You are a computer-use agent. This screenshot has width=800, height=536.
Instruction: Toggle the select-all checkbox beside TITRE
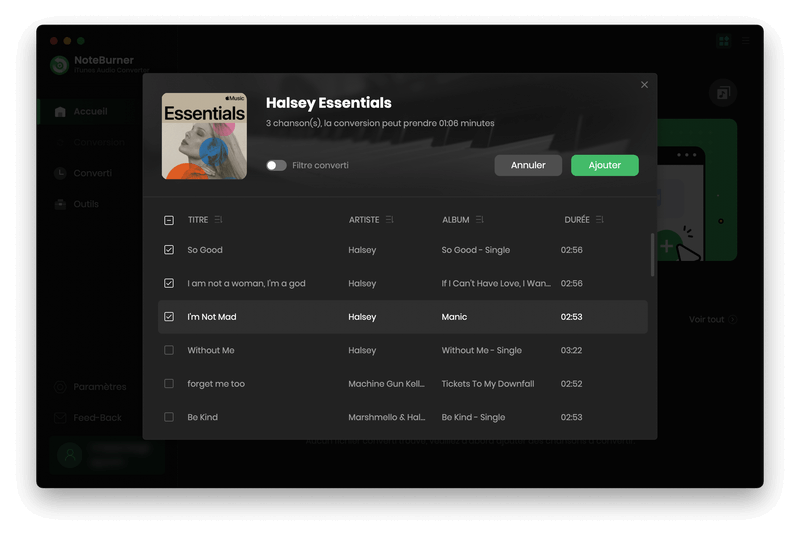point(169,220)
